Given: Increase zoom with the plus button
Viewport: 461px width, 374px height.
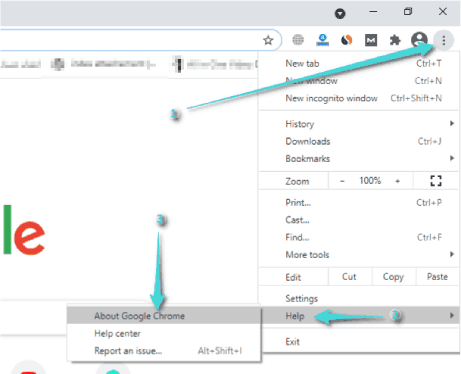Looking at the screenshot, I should click(x=397, y=181).
